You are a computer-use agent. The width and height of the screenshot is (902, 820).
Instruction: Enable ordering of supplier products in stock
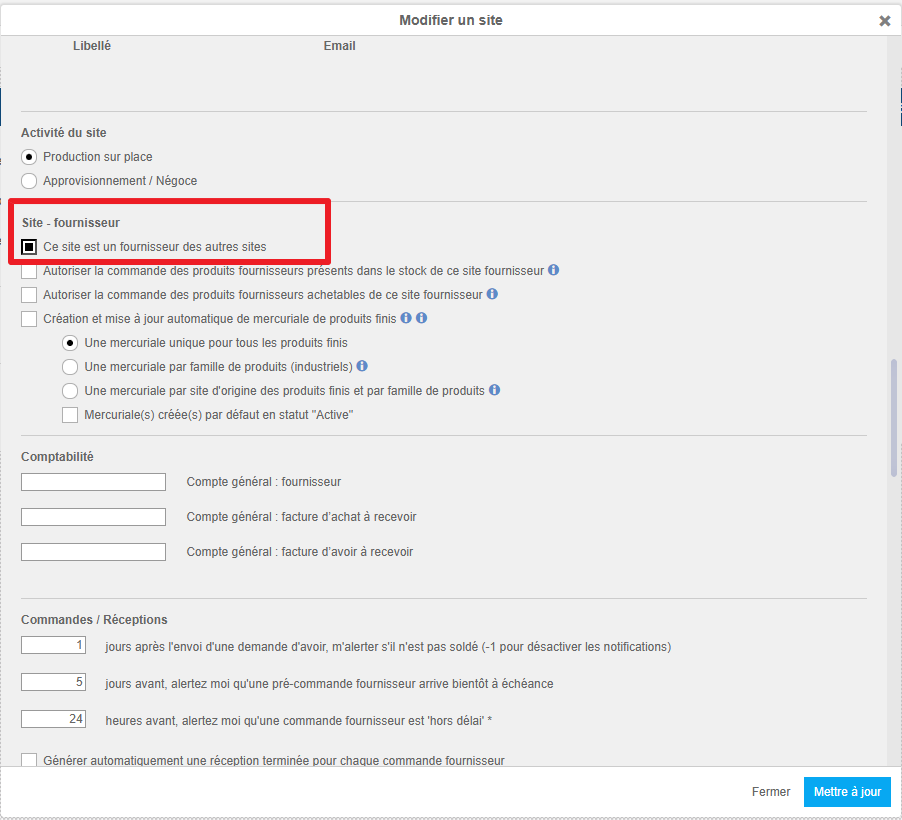29,271
